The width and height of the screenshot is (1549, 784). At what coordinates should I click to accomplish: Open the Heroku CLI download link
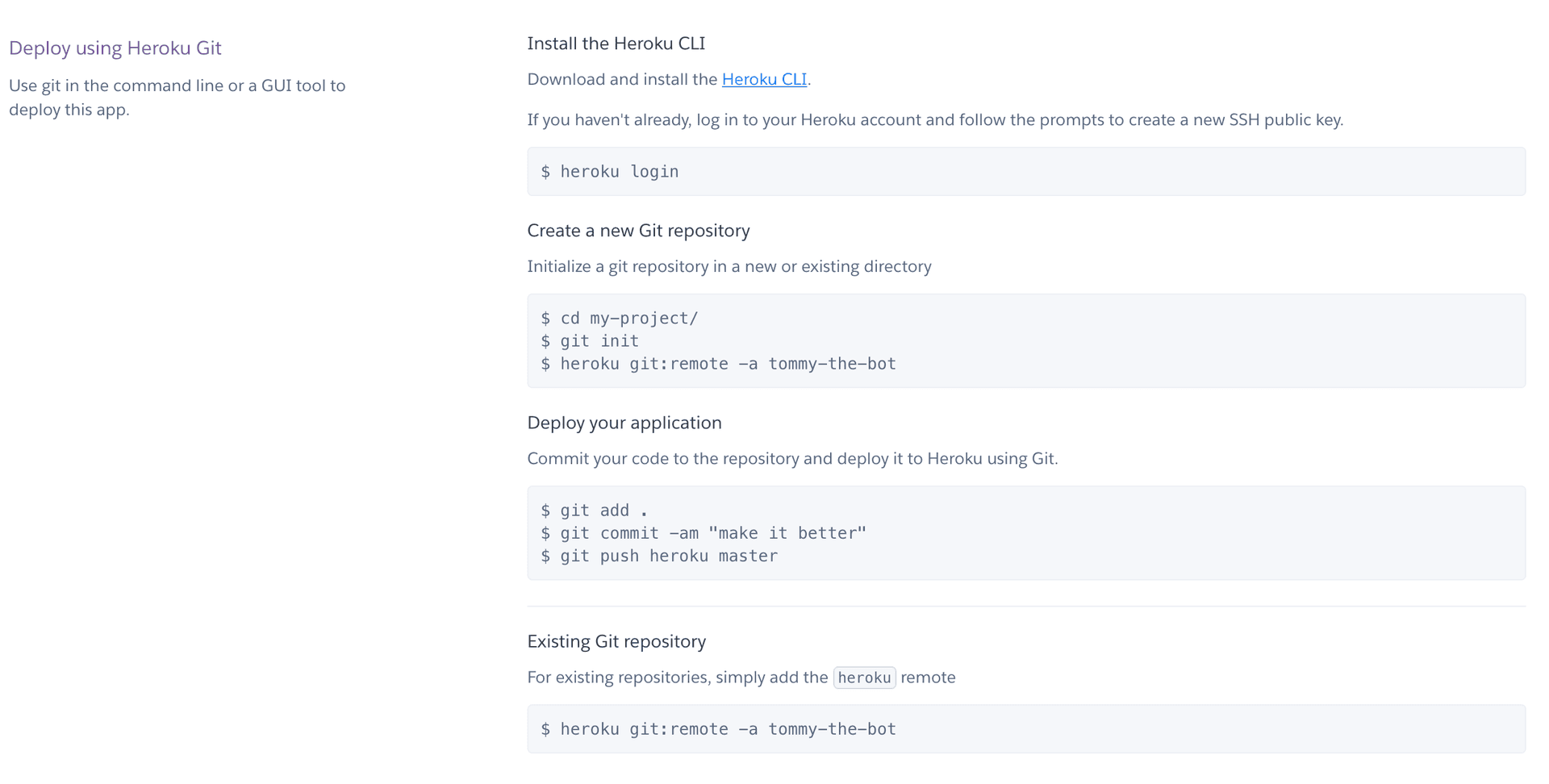(x=763, y=79)
